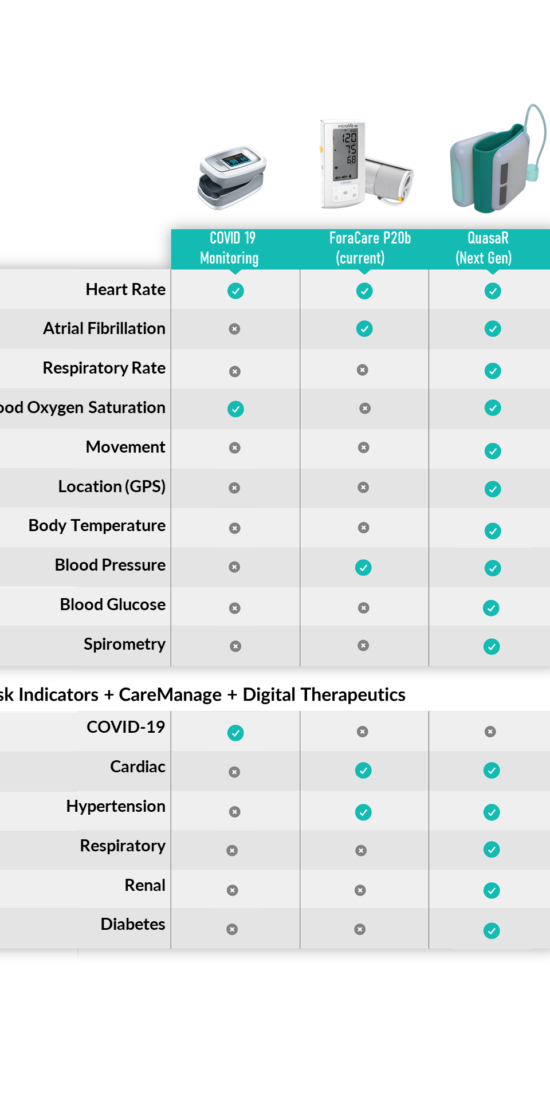Click the green QuasaR cuff device image
Screen dimensions: 550x1100
pos(497,159)
